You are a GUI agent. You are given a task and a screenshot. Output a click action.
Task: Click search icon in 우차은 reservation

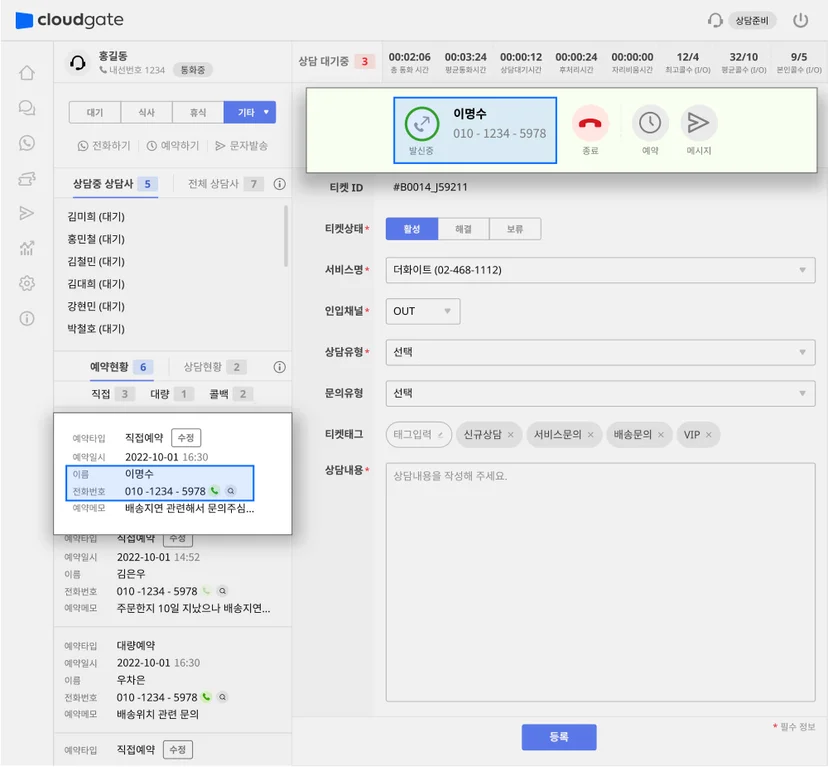[222, 697]
